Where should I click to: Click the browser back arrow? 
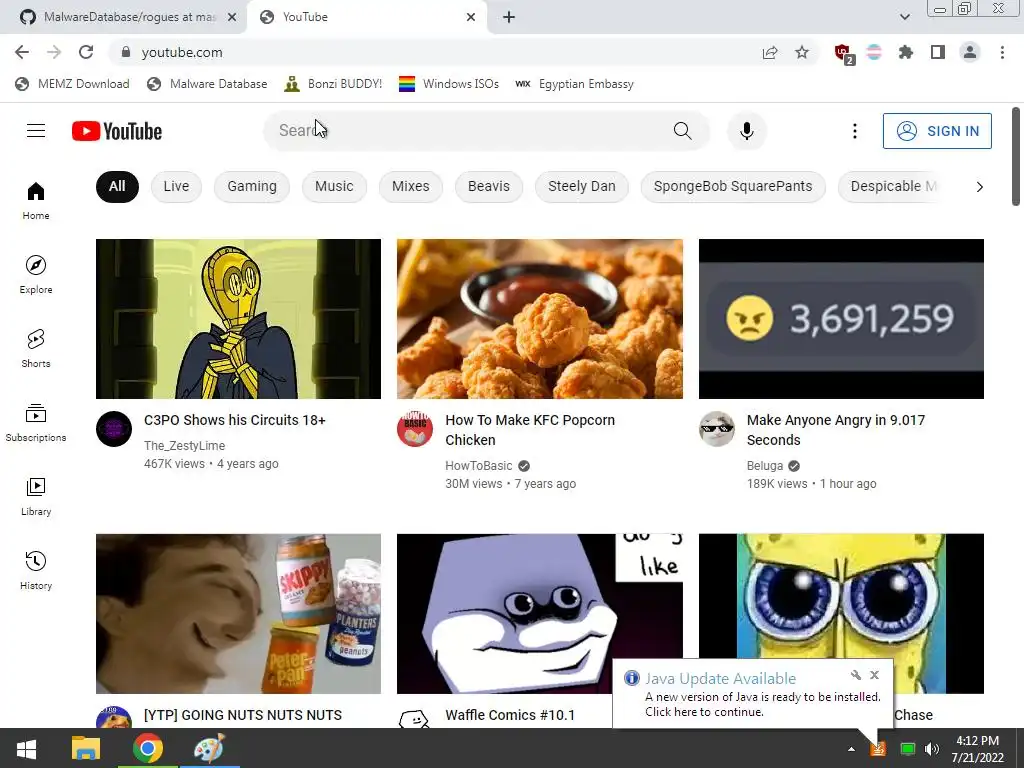(22, 52)
